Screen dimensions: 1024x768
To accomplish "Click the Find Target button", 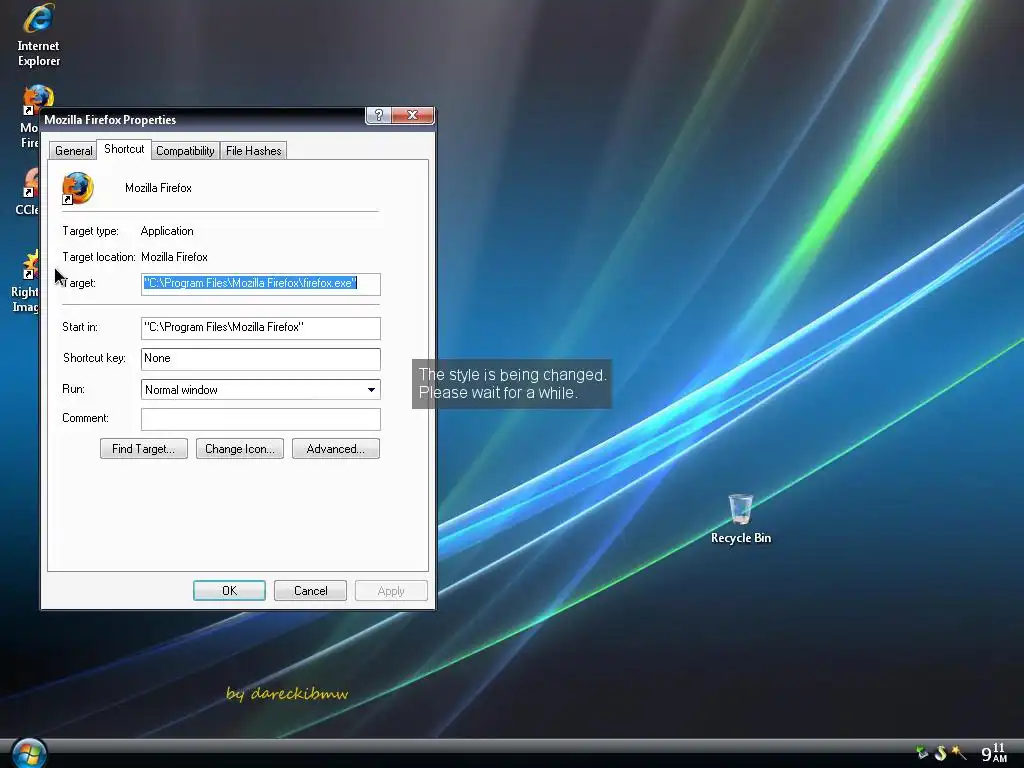I will pos(144,449).
